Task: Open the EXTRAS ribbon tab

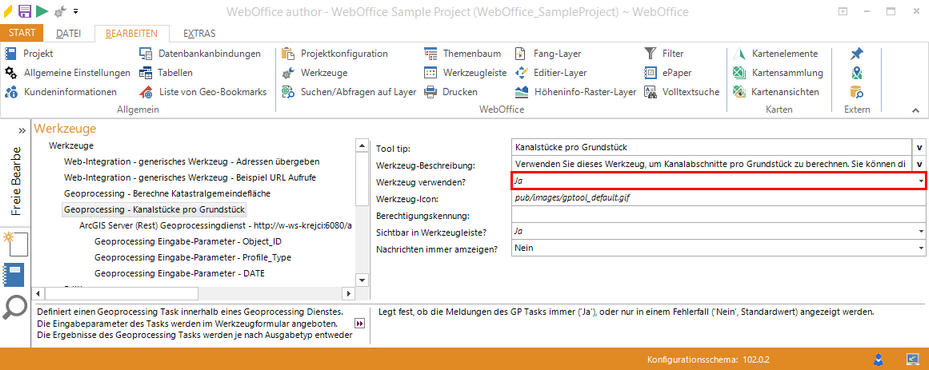Action: click(199, 33)
